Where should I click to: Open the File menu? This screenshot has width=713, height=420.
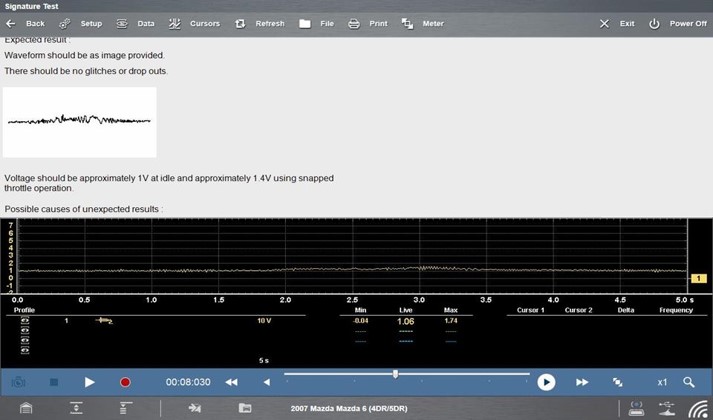tap(316, 23)
